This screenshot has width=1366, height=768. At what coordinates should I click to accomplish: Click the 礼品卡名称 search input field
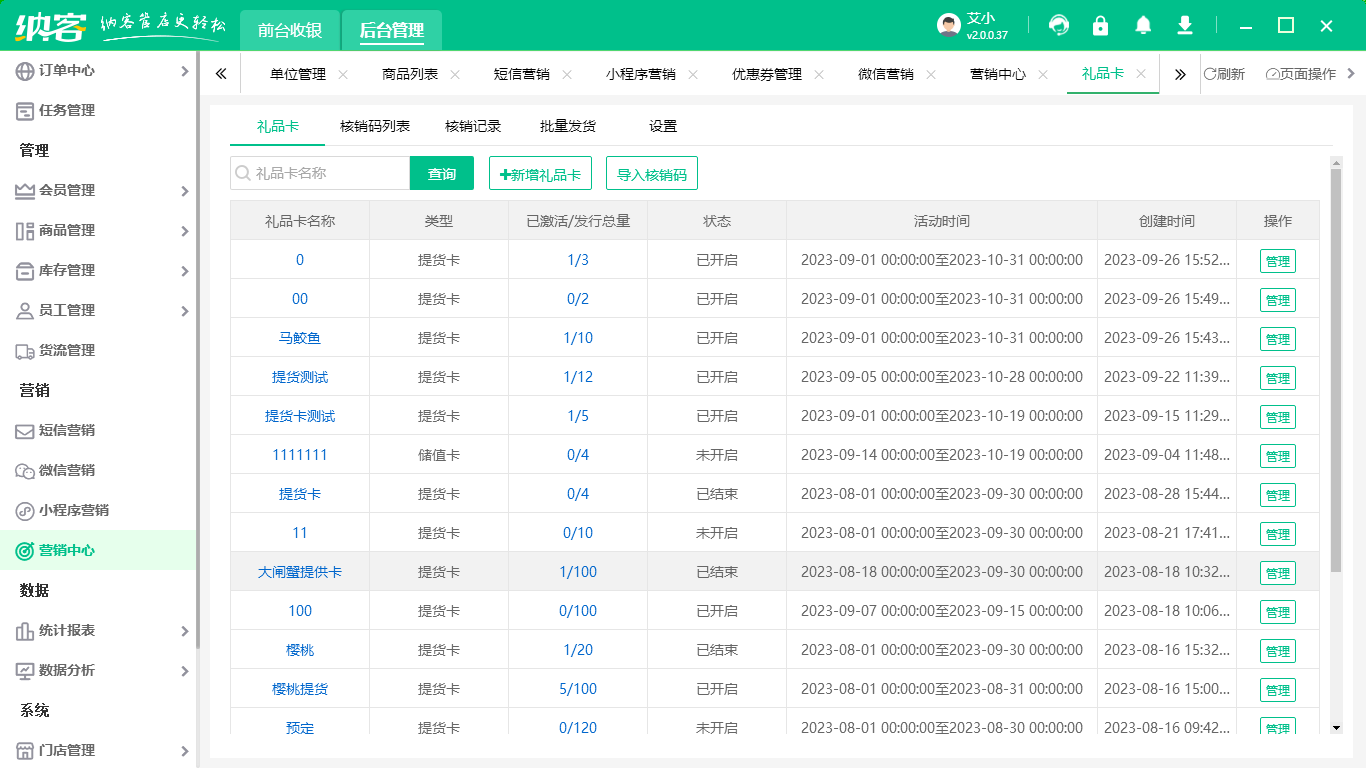(328, 173)
